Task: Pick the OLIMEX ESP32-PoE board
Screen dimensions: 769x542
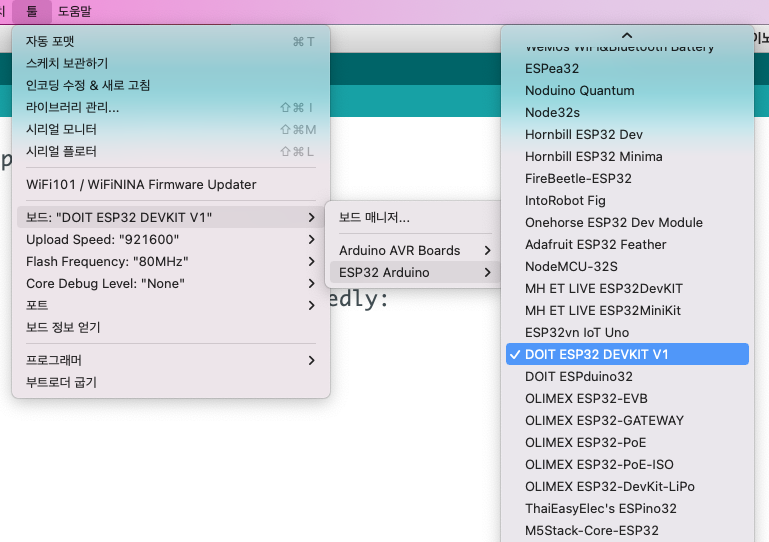Action: (627, 443)
